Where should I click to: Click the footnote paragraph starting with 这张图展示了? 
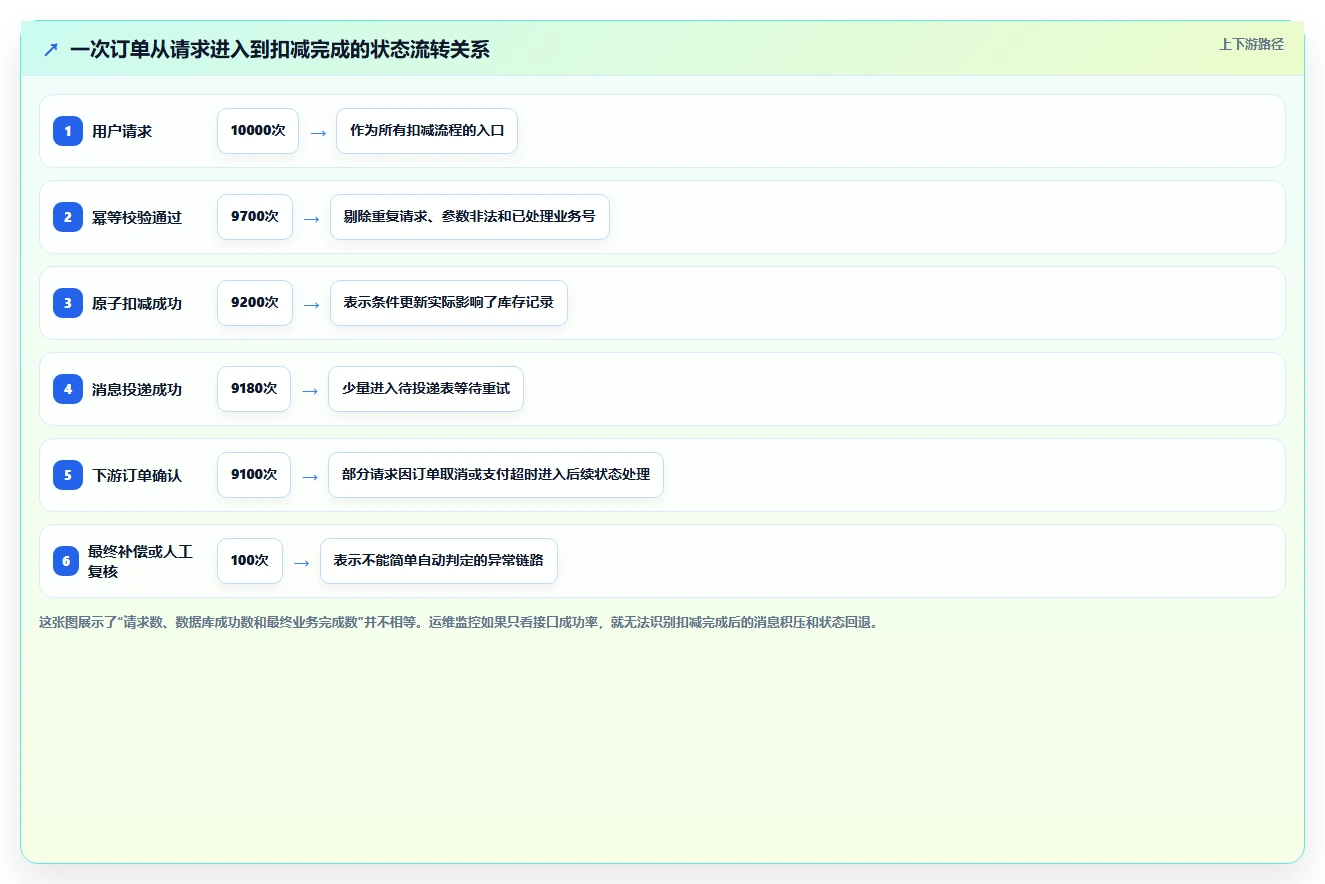click(x=460, y=622)
